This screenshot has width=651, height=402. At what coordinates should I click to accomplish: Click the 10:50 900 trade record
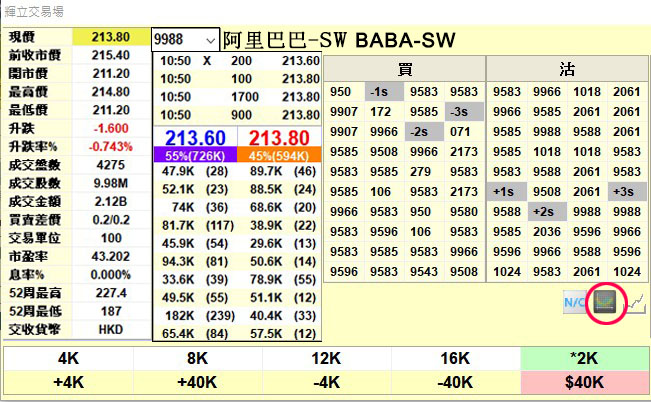[x=237, y=115]
